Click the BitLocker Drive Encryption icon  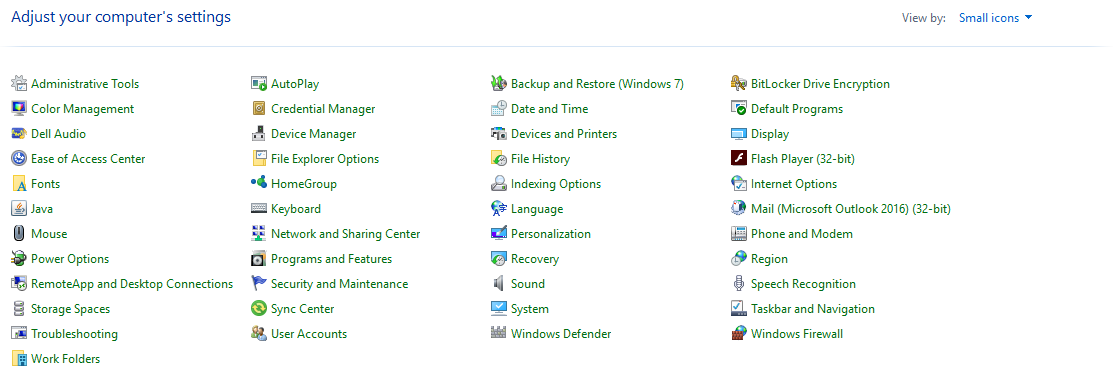tap(739, 84)
